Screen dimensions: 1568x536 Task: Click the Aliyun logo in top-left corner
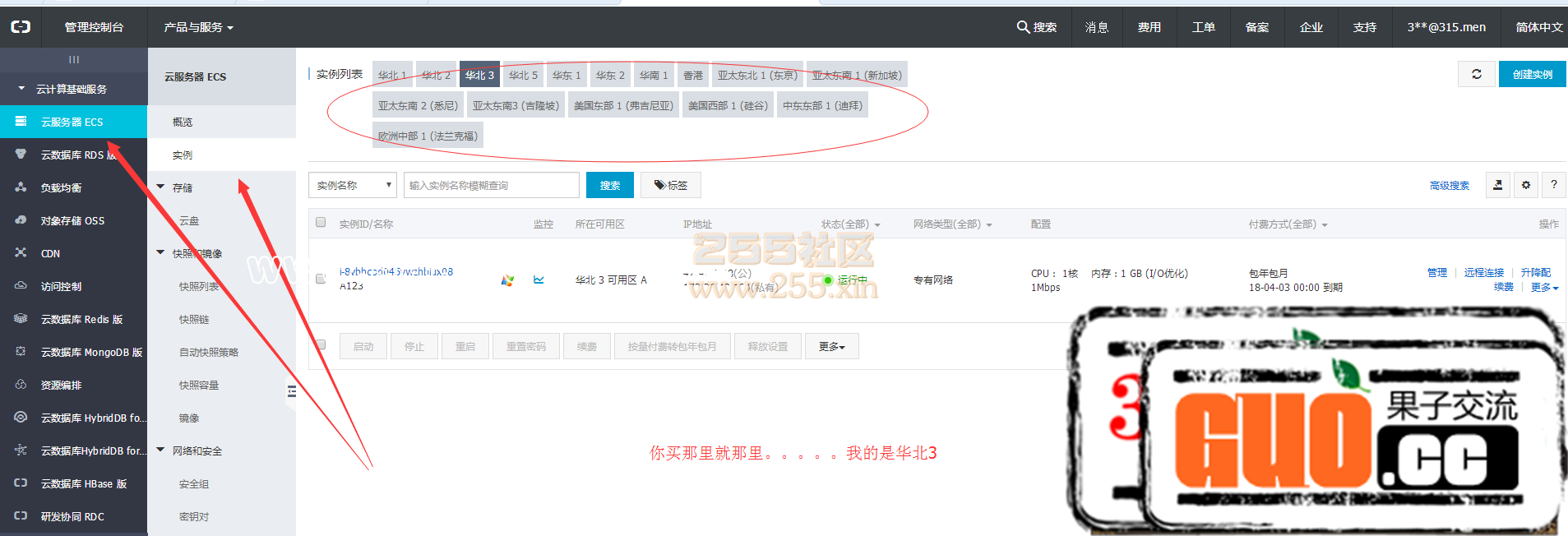click(21, 27)
